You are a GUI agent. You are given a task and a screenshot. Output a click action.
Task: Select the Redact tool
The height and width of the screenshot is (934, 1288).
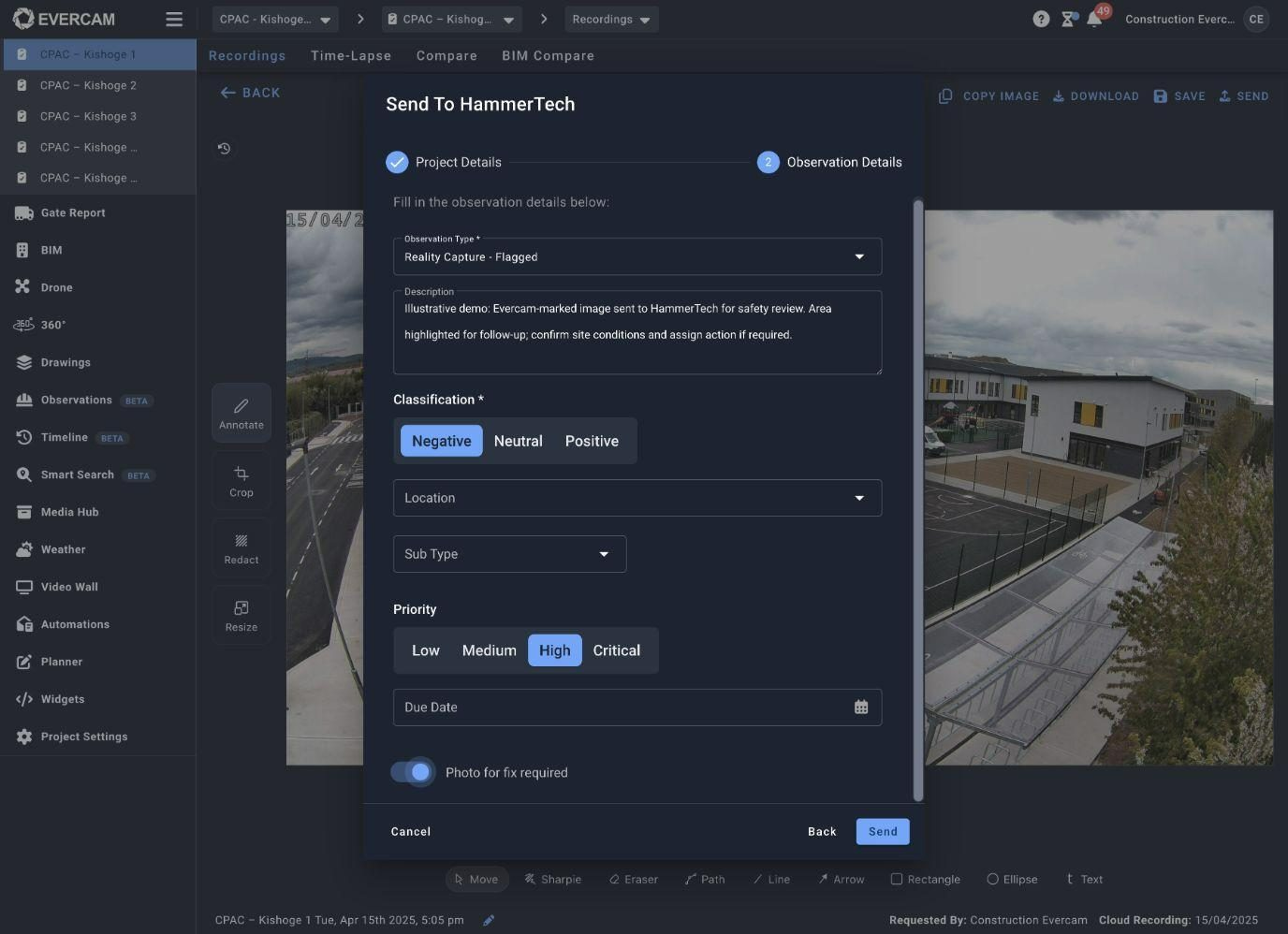click(x=241, y=547)
